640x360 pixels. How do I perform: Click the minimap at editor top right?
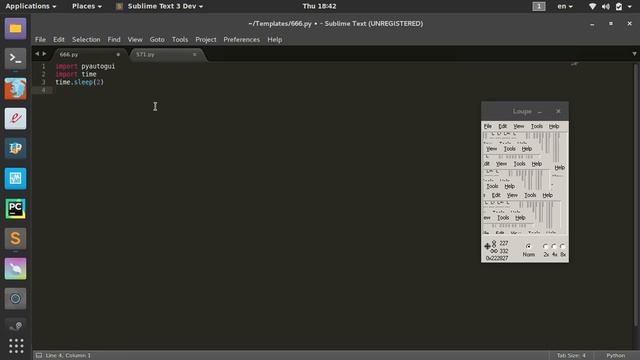(575, 64)
